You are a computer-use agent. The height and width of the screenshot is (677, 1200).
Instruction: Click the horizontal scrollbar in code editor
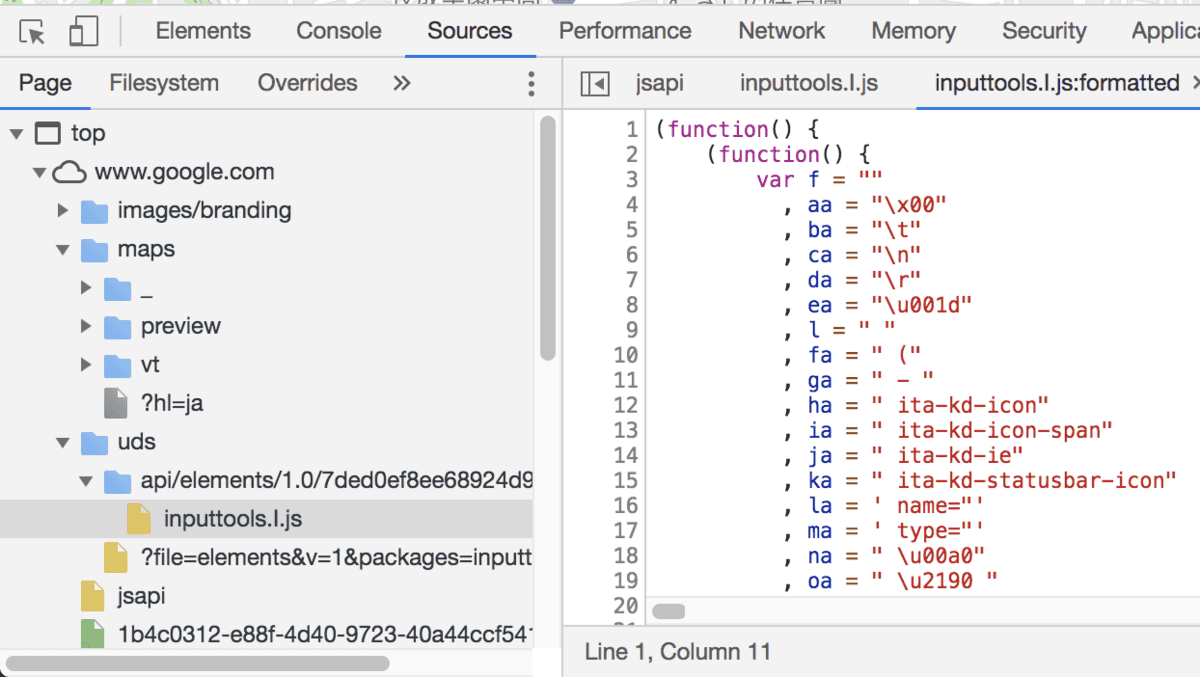[669, 611]
